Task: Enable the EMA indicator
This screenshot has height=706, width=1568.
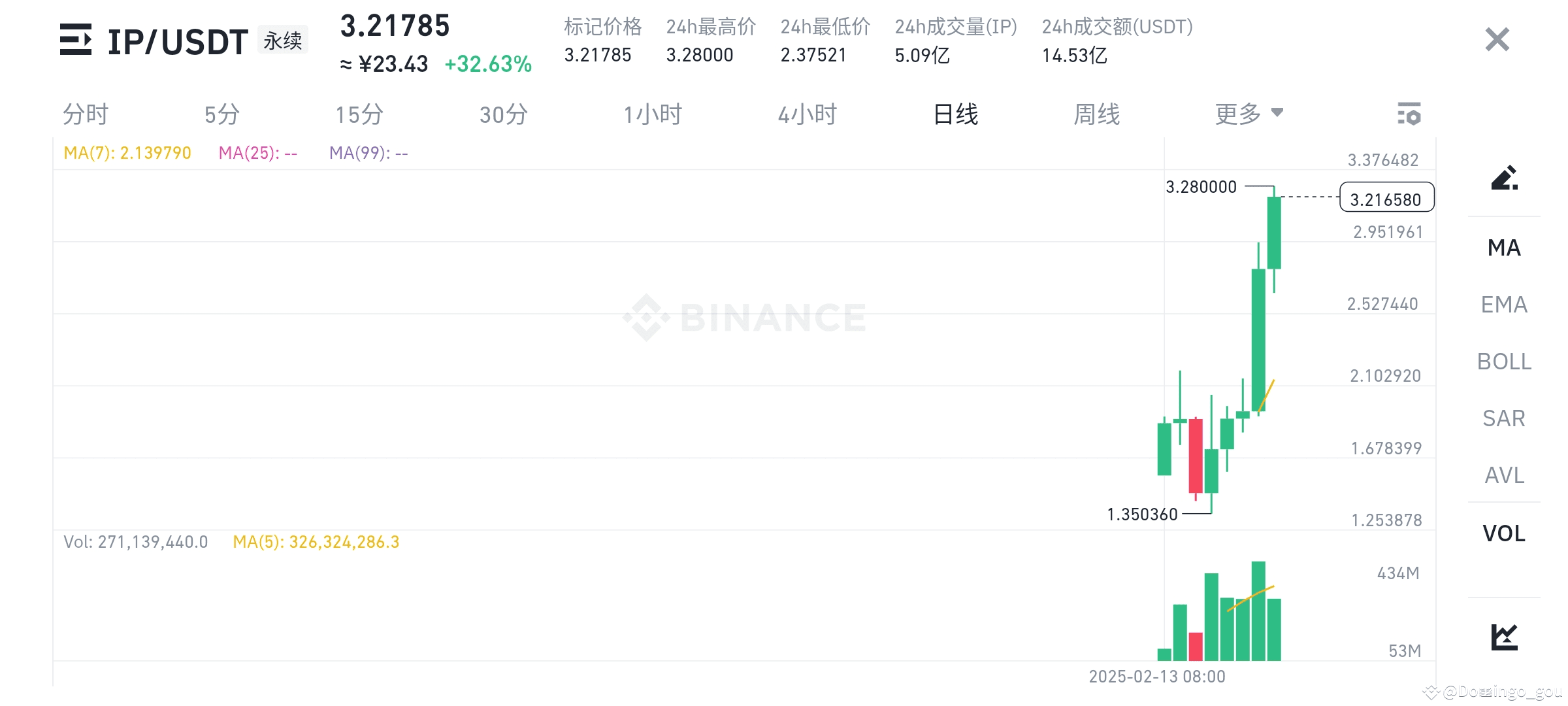Action: [x=1503, y=304]
